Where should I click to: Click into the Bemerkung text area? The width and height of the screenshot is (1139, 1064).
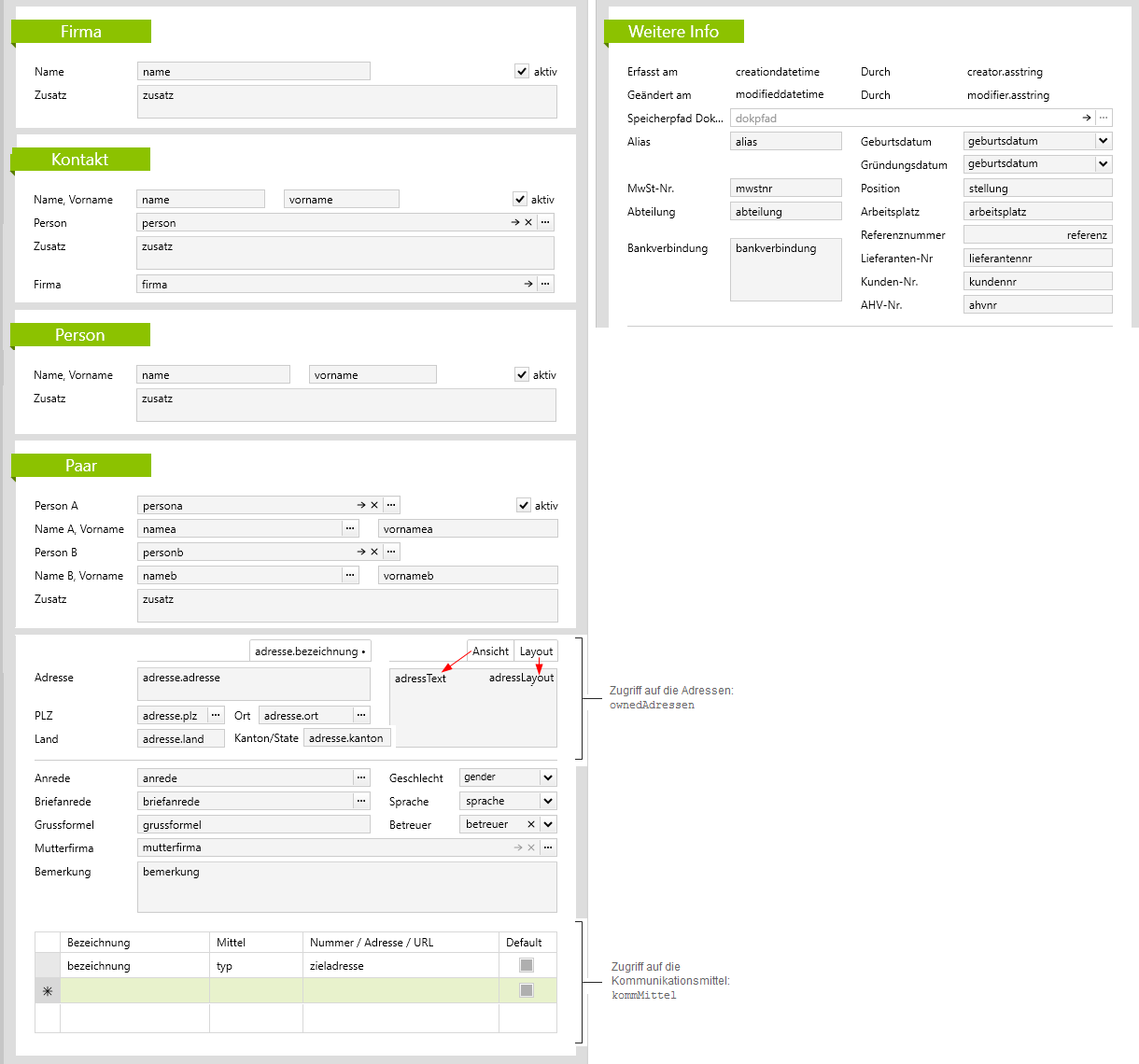pyautogui.click(x=346, y=887)
